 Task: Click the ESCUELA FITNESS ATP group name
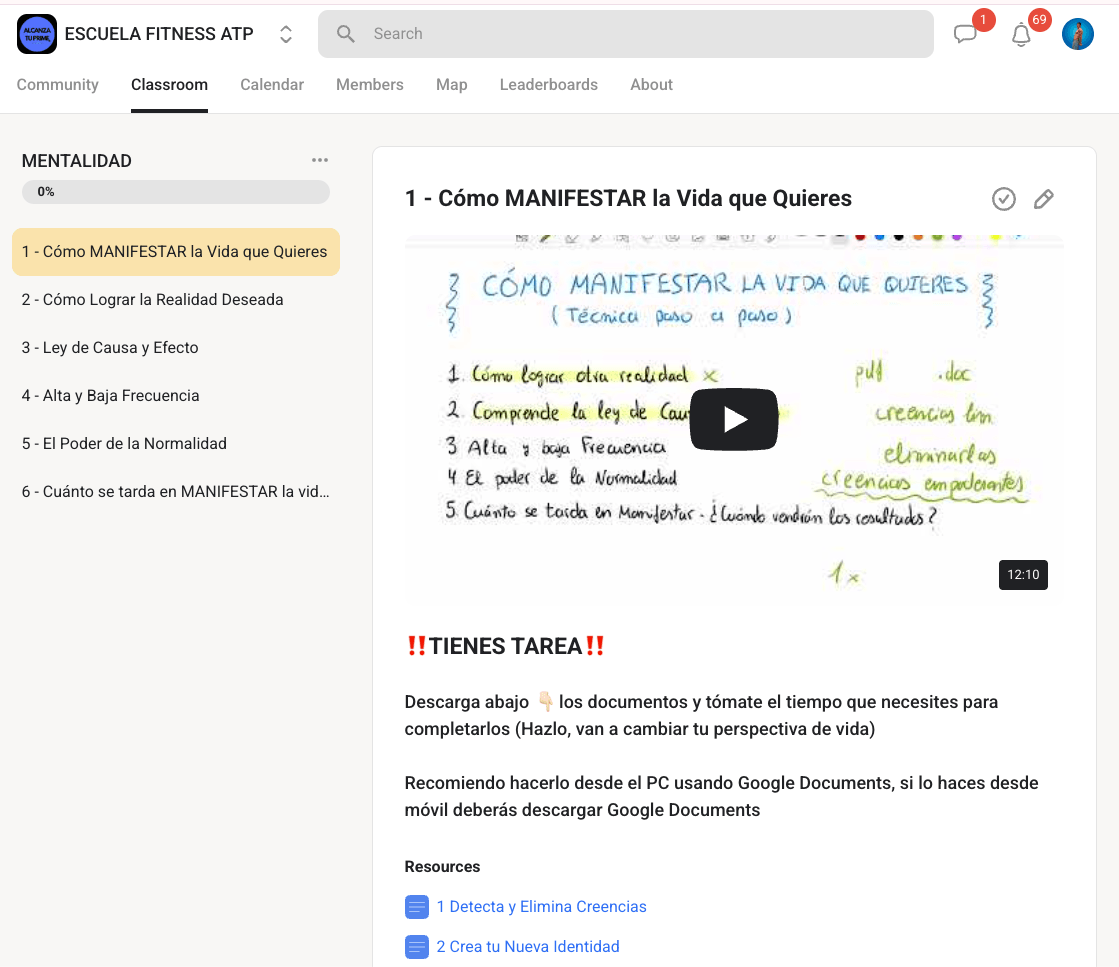[159, 34]
